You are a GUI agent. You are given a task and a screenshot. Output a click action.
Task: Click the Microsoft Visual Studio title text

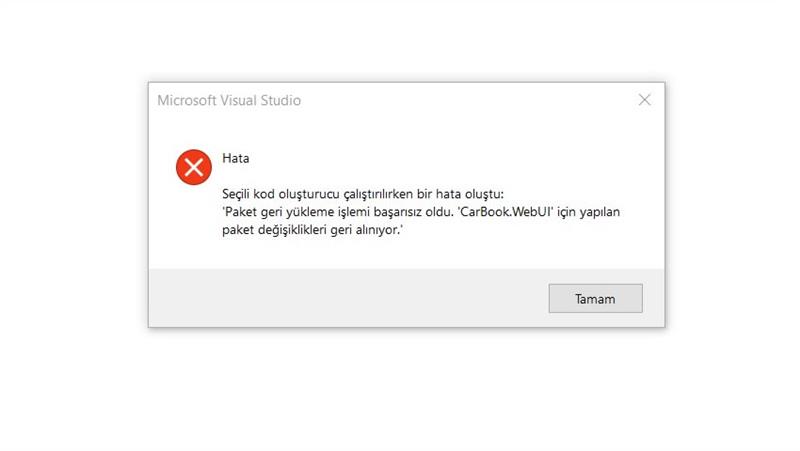tap(229, 100)
